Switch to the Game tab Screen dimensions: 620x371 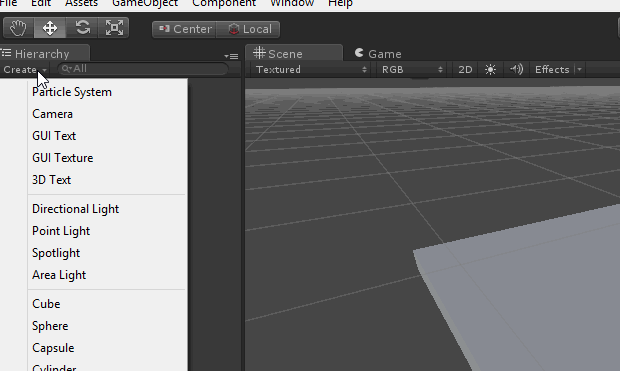click(378, 53)
